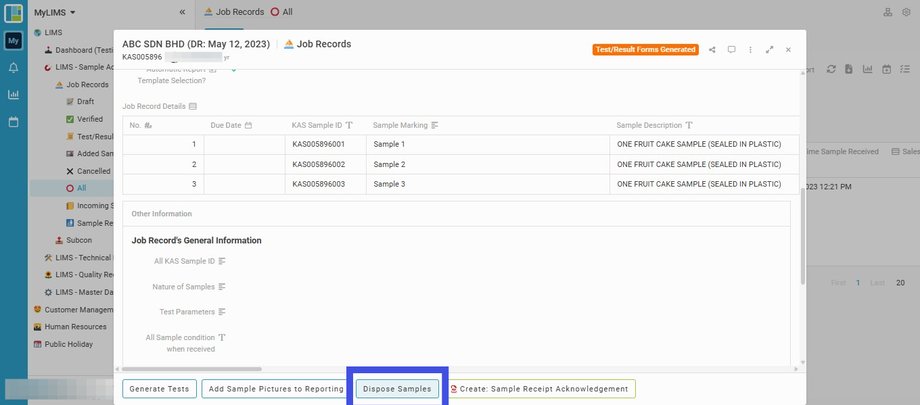Click the dialog horizontal scrollbar thumb
Image resolution: width=920 pixels, height=405 pixels.
pyautogui.click(x=191, y=369)
